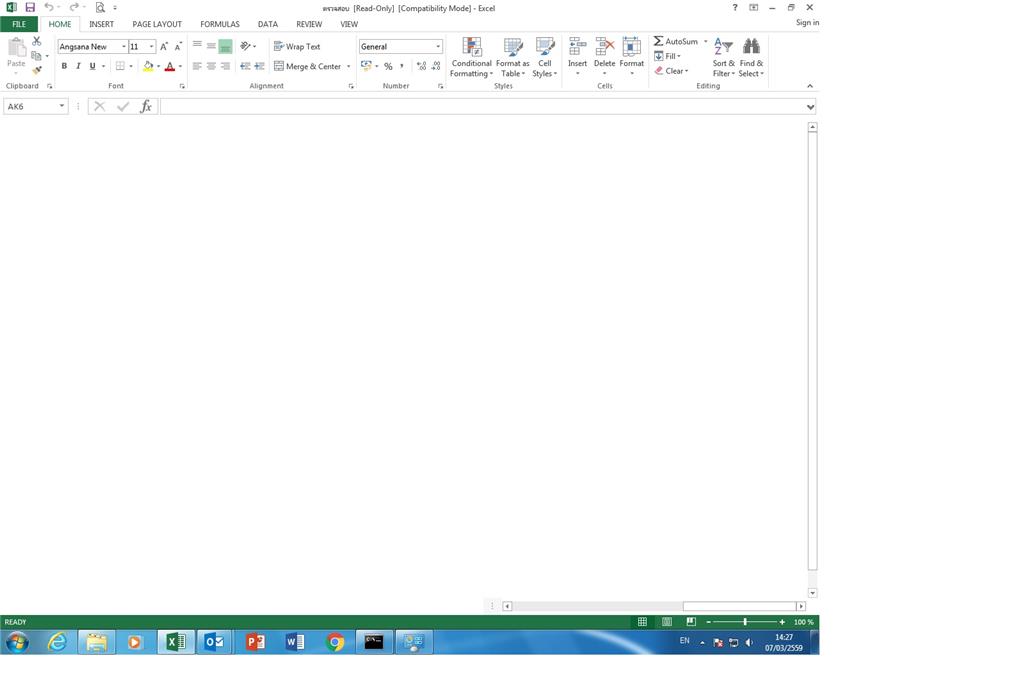Select the Format Painter brush

[x=37, y=70]
